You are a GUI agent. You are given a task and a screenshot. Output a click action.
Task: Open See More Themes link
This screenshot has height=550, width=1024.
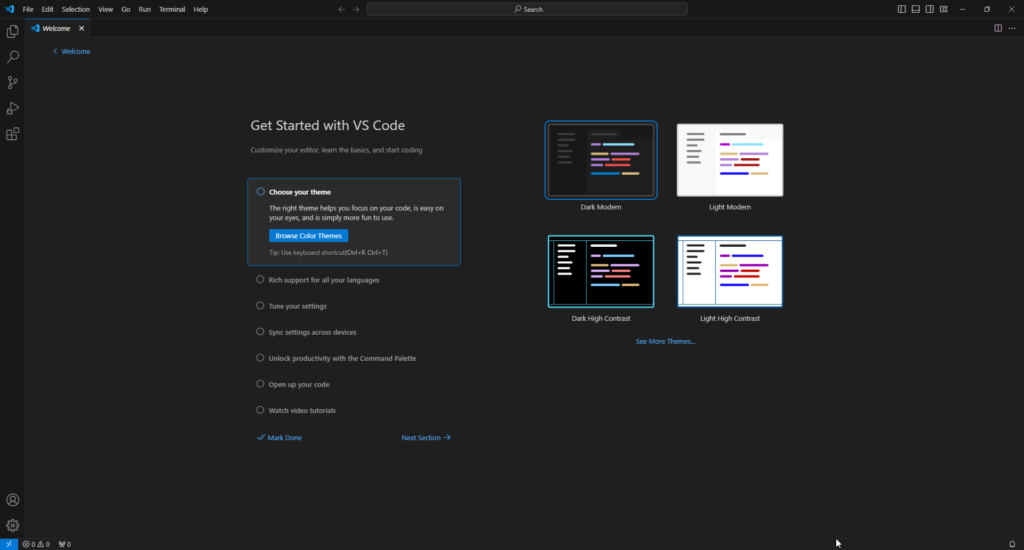pyautogui.click(x=665, y=341)
